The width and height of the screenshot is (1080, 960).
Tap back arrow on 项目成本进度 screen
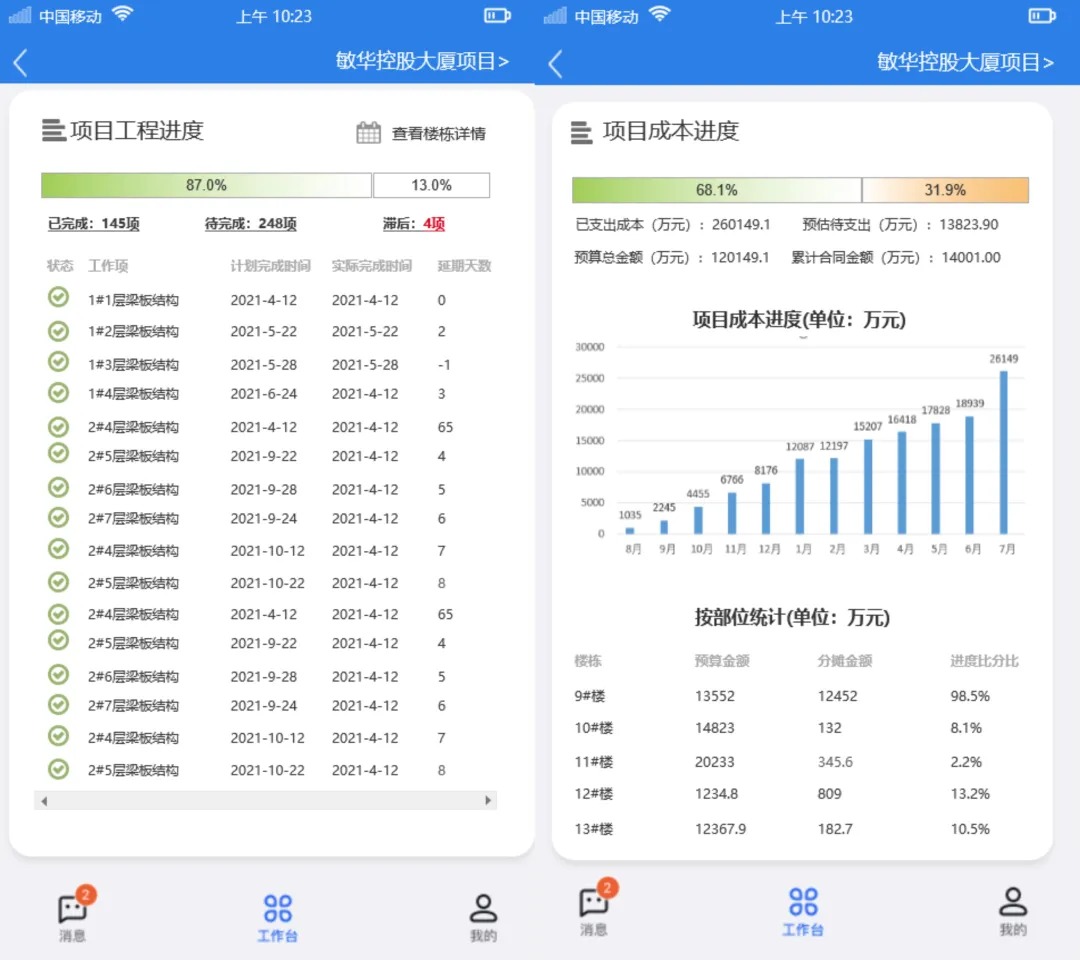[556, 63]
